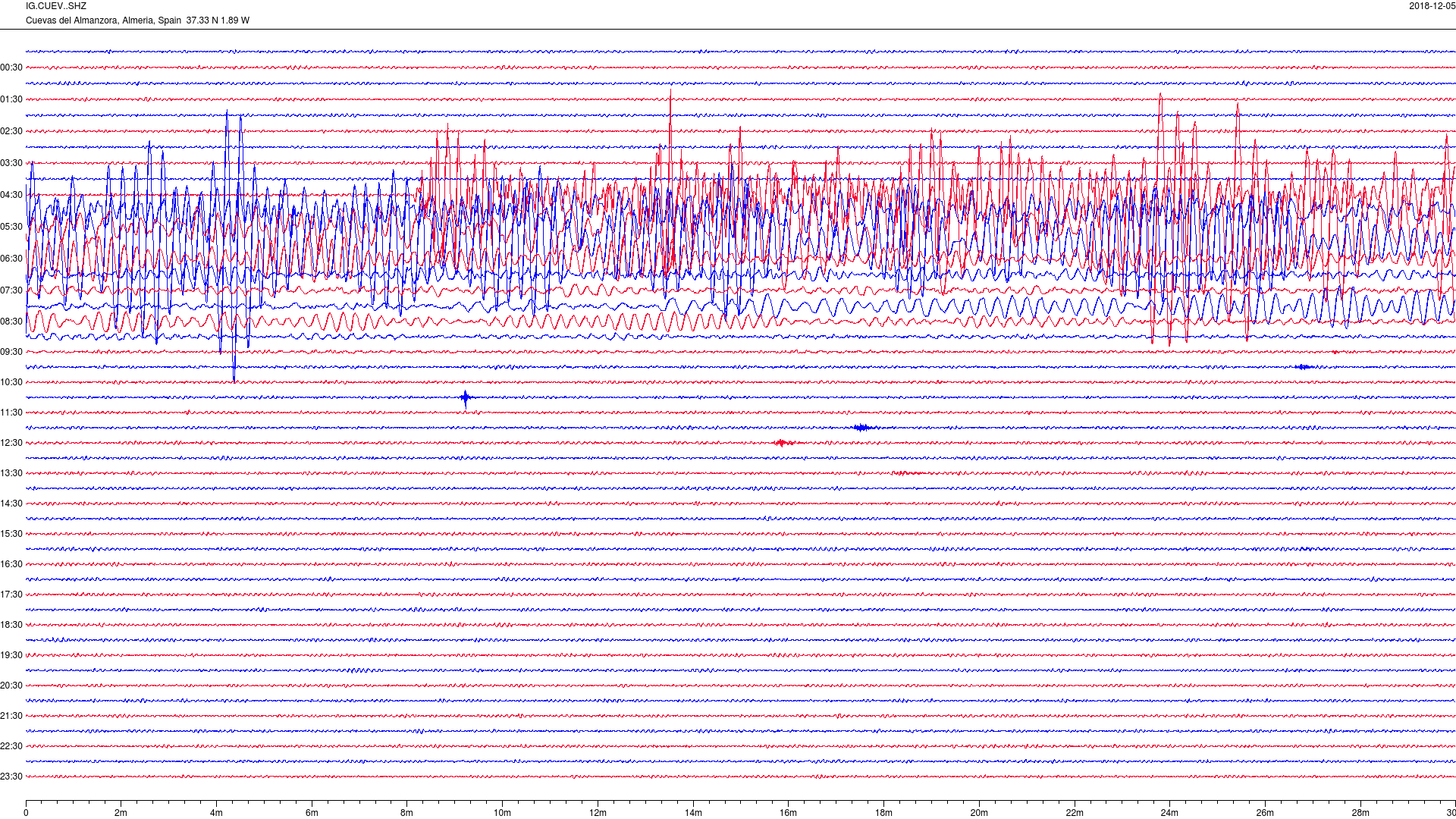Click the 23:30 time label
Viewport: 1456px width, 819px height.
pyautogui.click(x=11, y=777)
